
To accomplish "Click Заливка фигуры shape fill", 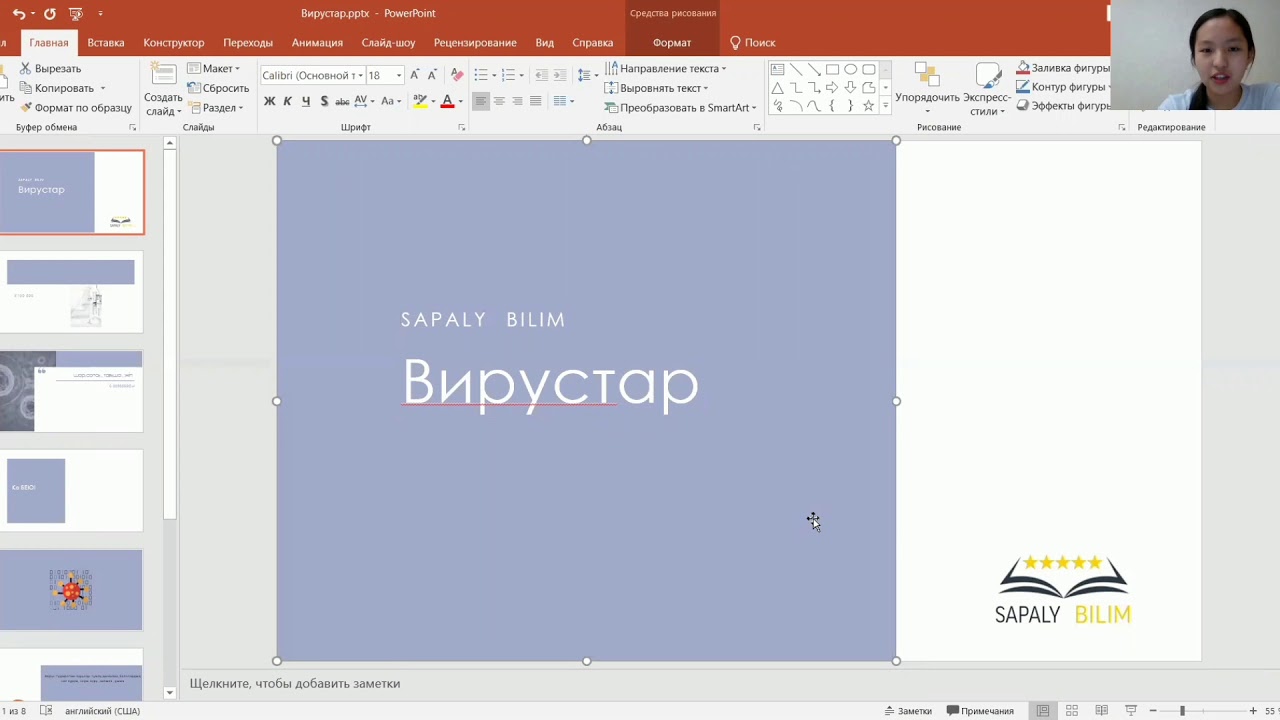I will tap(1064, 68).
